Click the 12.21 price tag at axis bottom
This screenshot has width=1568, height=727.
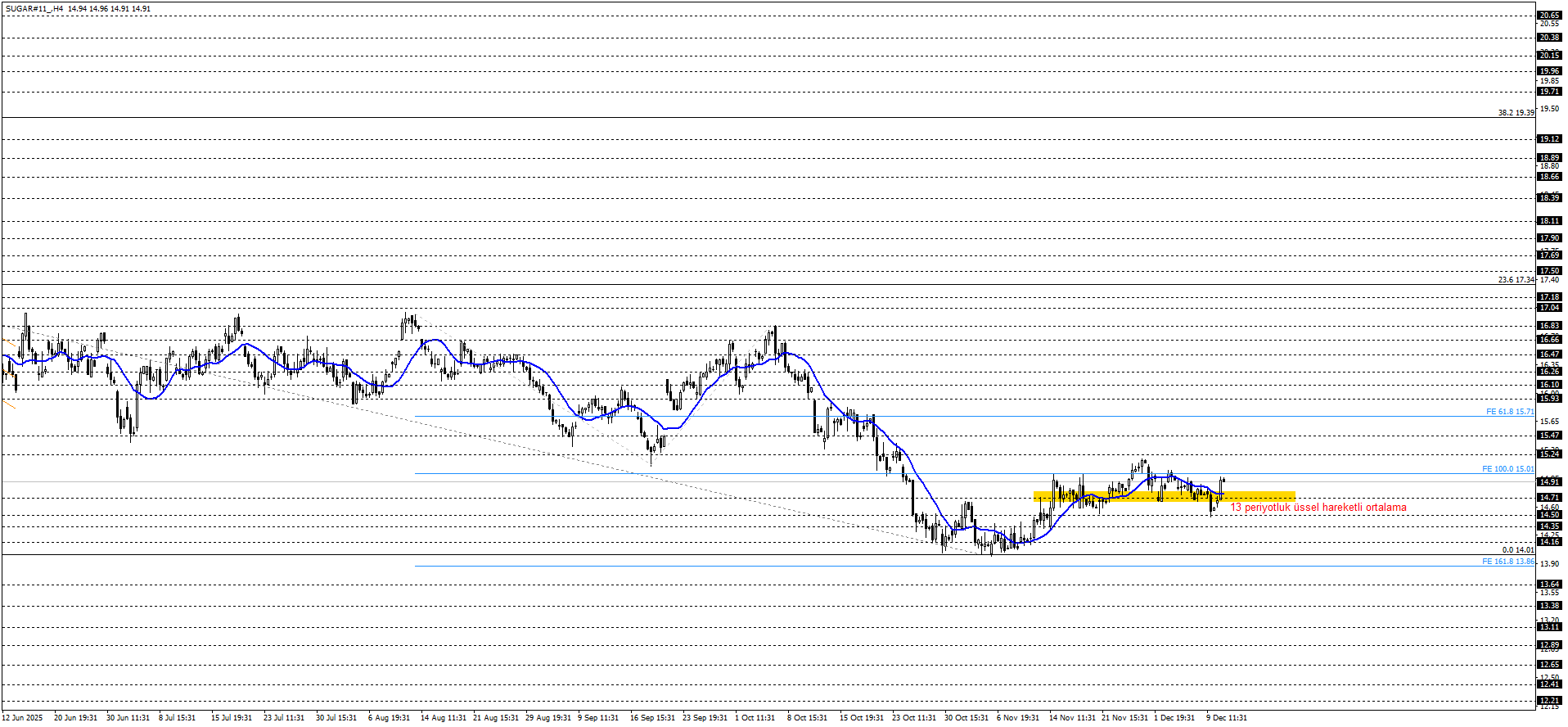coord(1548,701)
